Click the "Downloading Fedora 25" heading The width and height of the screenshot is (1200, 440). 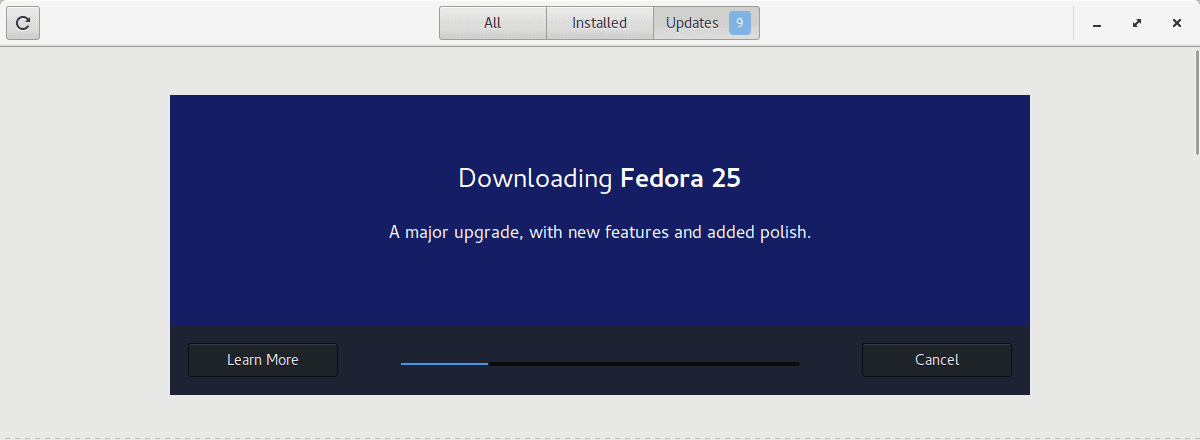(600, 179)
